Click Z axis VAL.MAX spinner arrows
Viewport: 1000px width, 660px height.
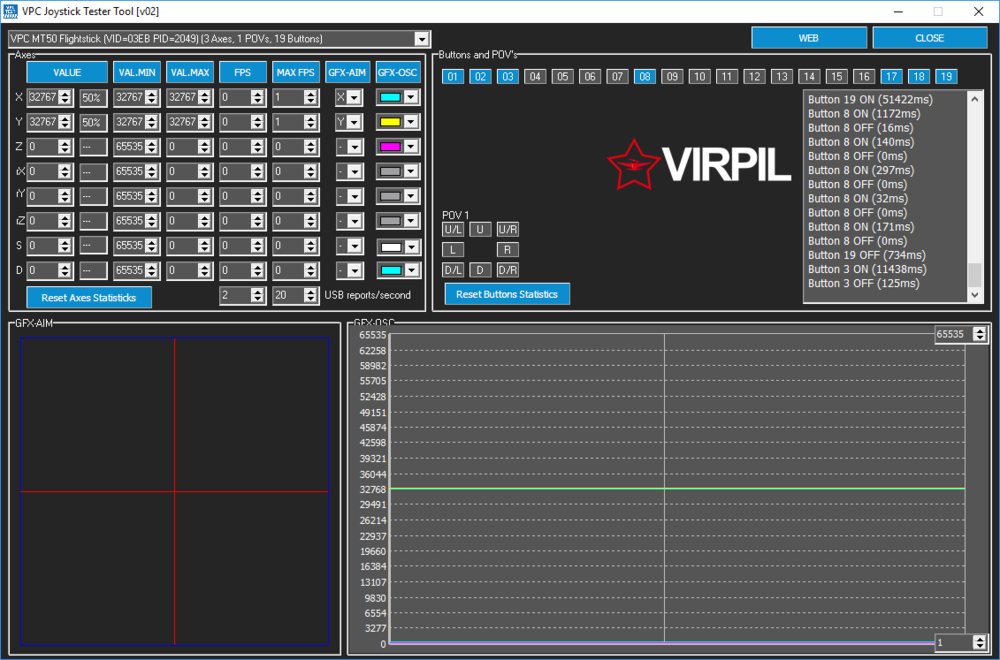click(205, 147)
